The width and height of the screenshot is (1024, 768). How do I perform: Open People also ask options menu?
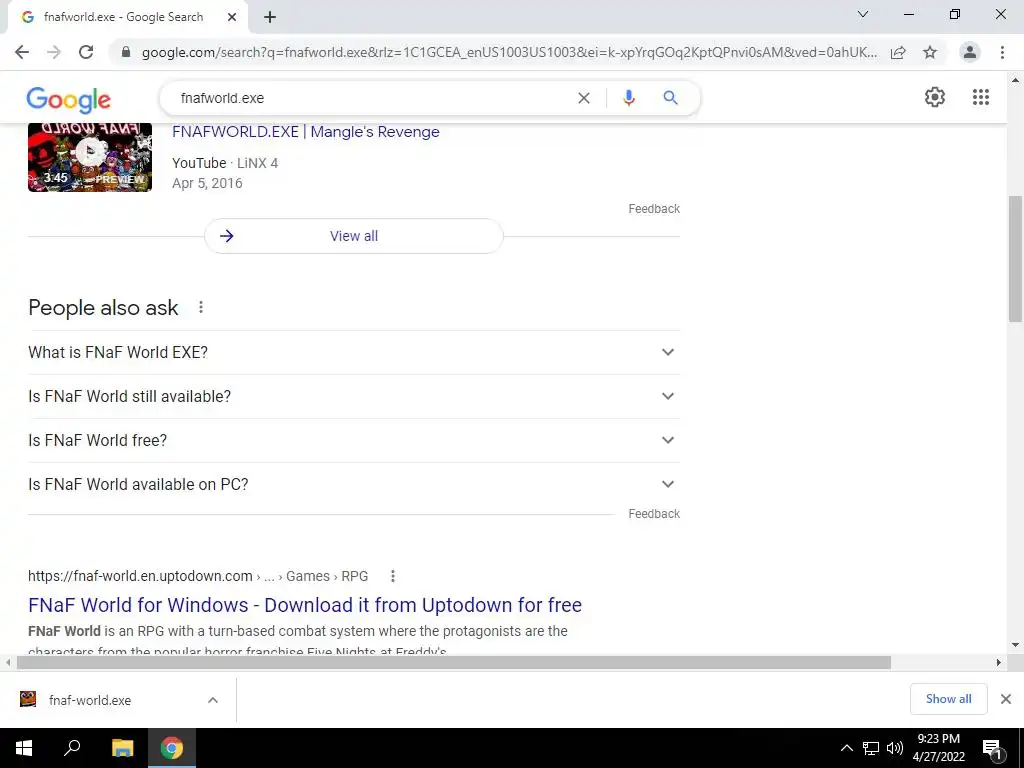pos(201,307)
